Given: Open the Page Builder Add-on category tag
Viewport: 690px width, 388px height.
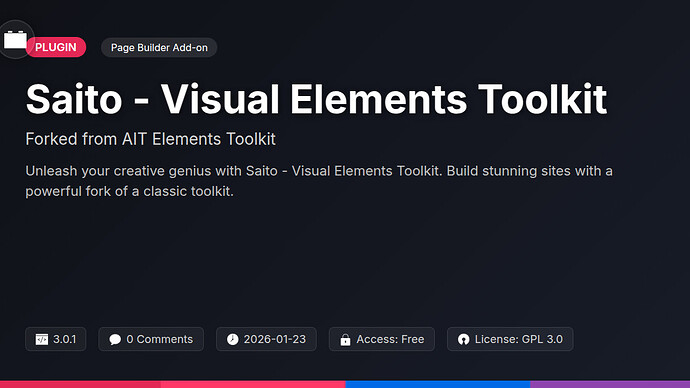Looking at the screenshot, I should coord(159,48).
